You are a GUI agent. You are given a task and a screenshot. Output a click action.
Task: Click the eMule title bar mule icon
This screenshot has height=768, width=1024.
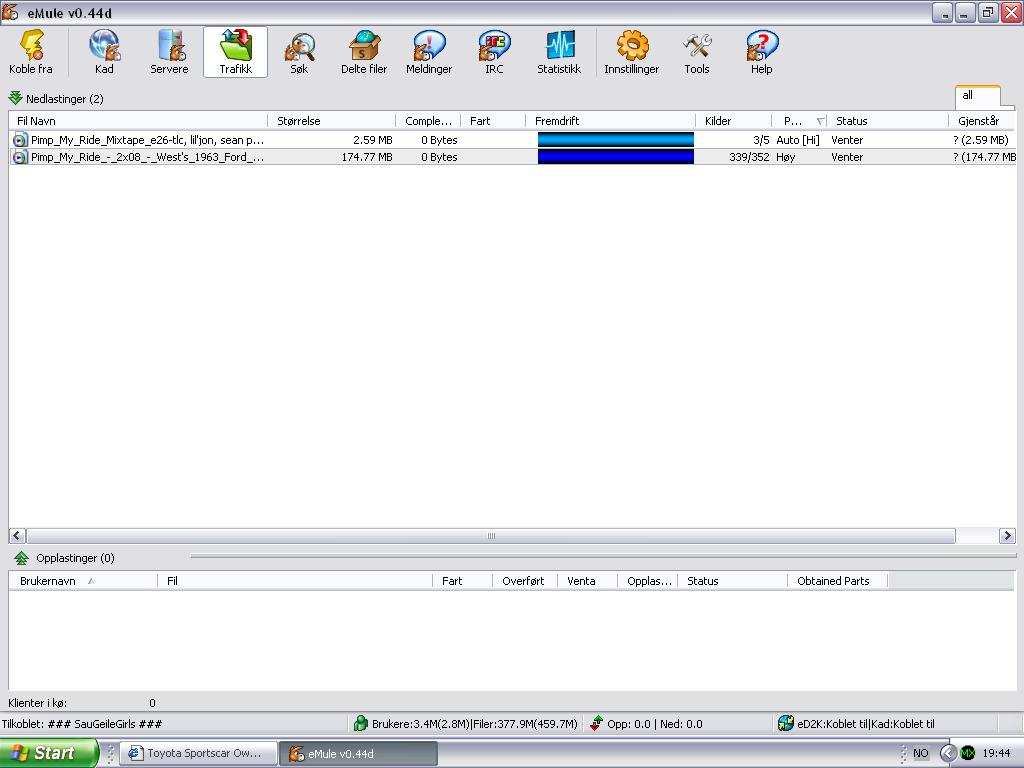(11, 12)
